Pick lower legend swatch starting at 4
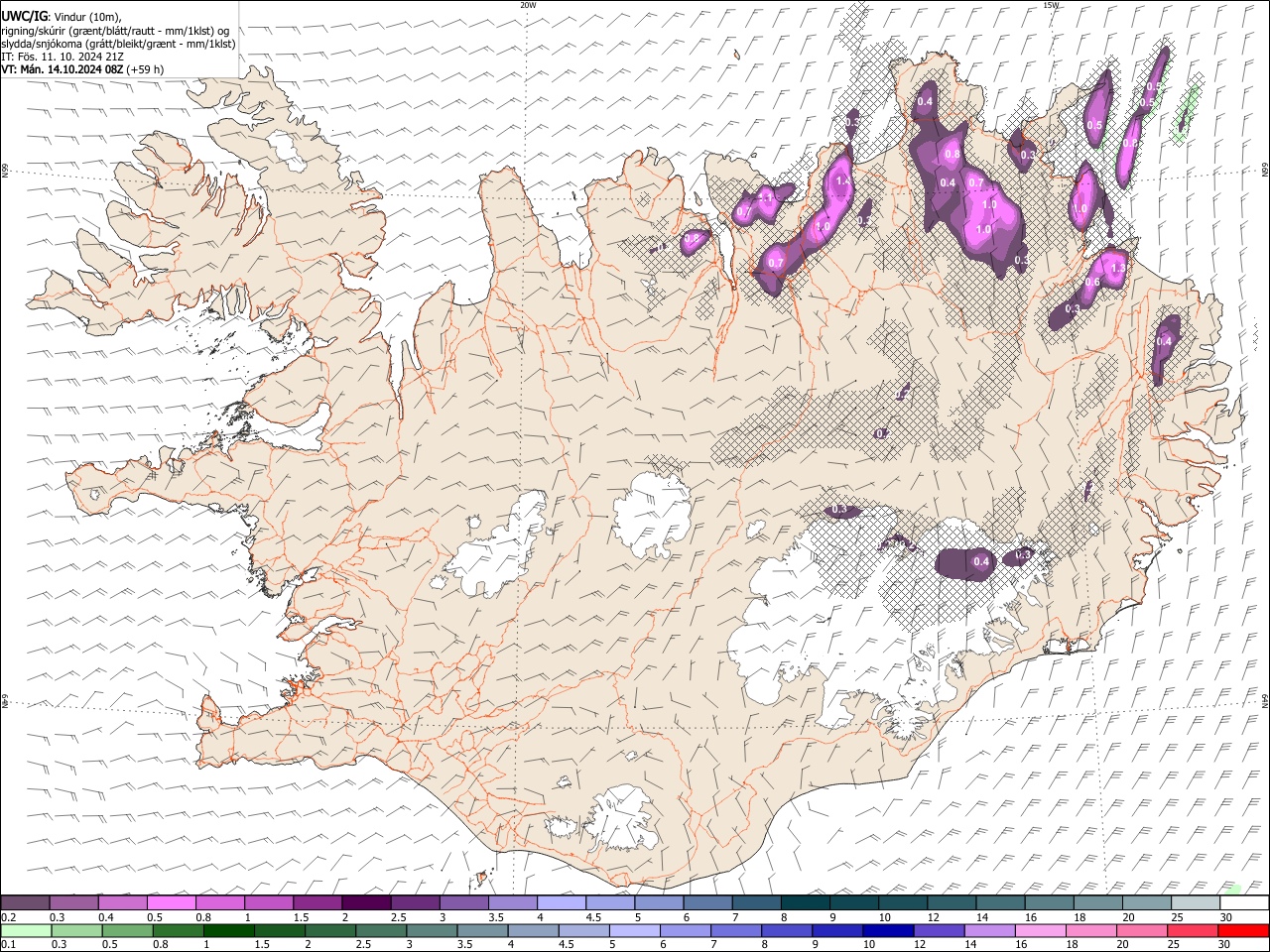The height and width of the screenshot is (952, 1270). [x=533, y=930]
